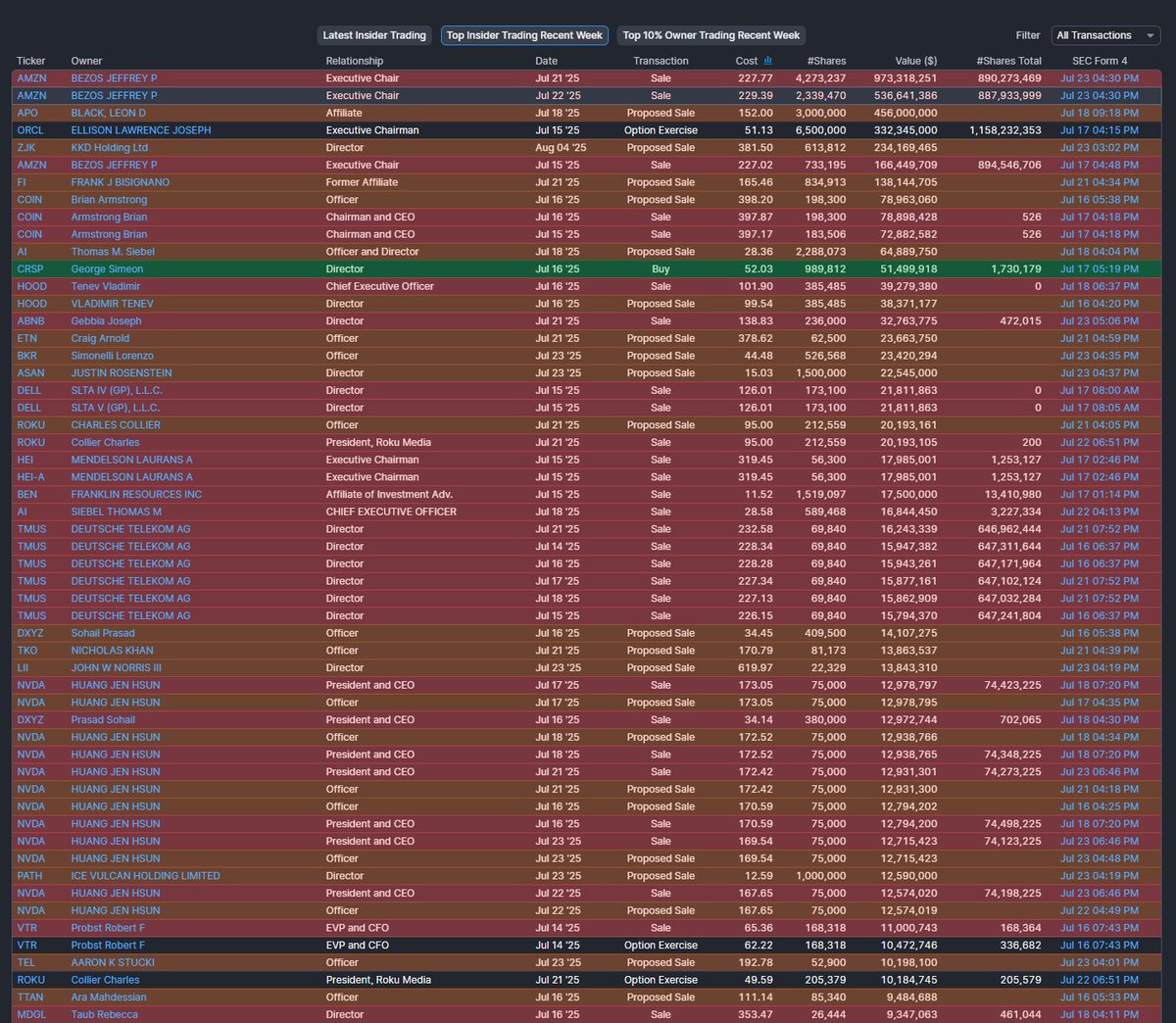Open the ABNB ticker link

click(x=30, y=321)
